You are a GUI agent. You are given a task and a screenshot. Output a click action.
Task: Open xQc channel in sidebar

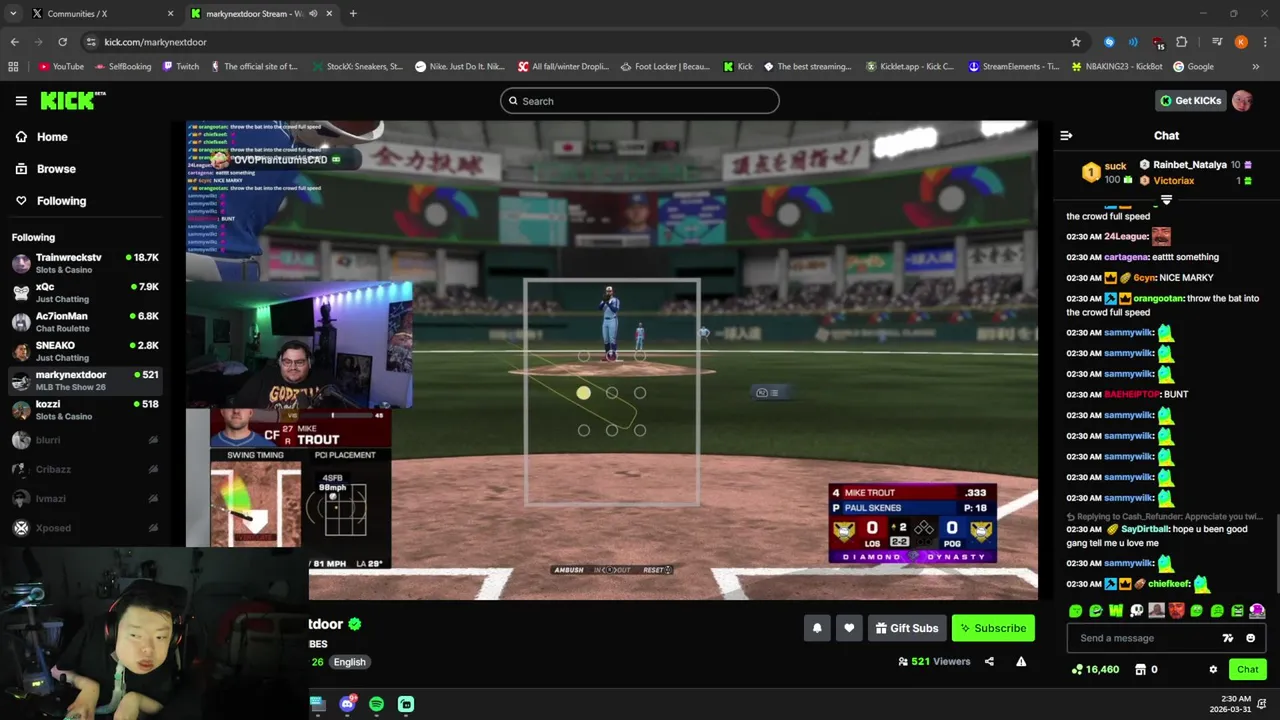(84, 292)
